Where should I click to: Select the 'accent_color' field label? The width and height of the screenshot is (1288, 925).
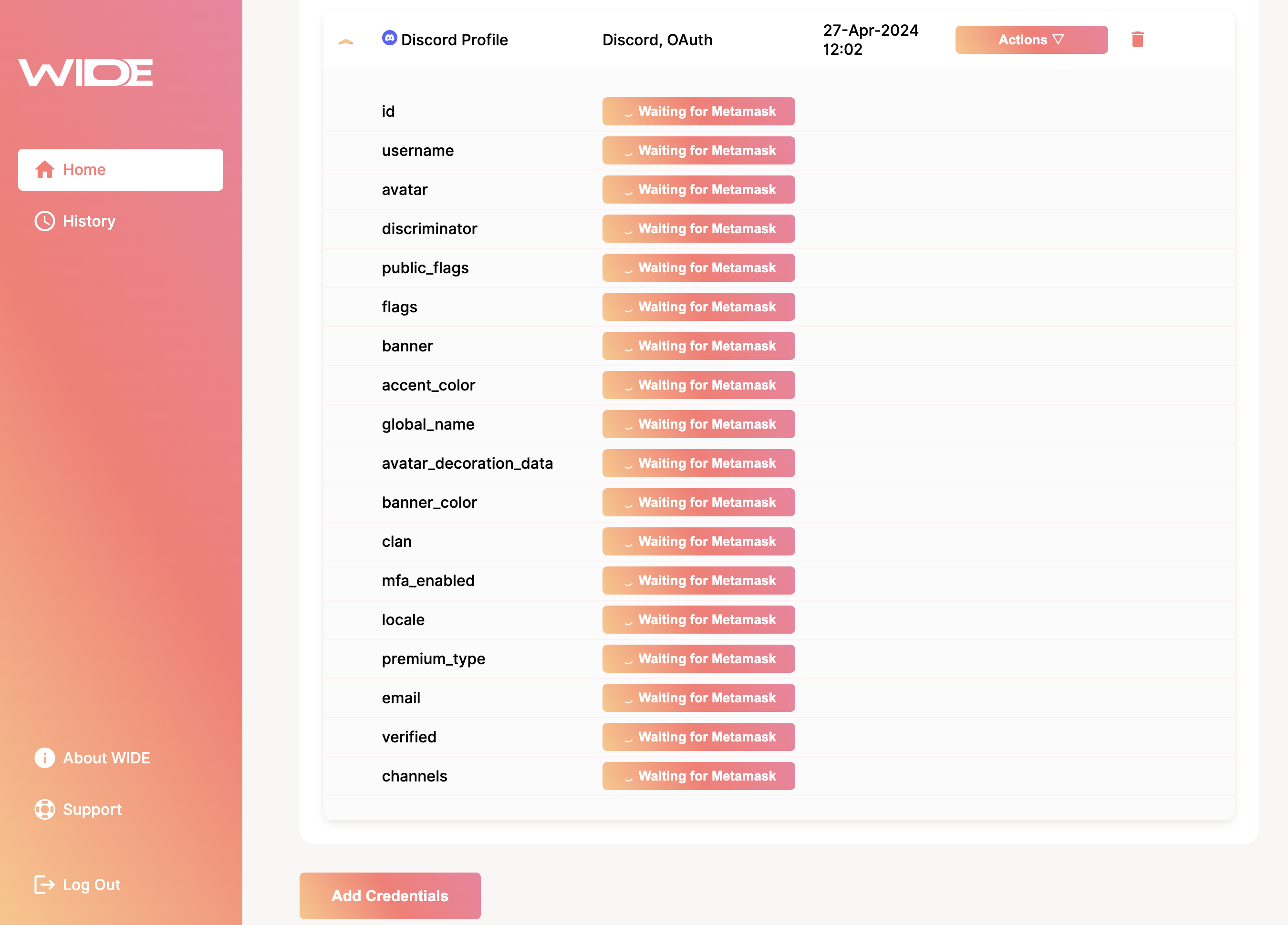429,385
